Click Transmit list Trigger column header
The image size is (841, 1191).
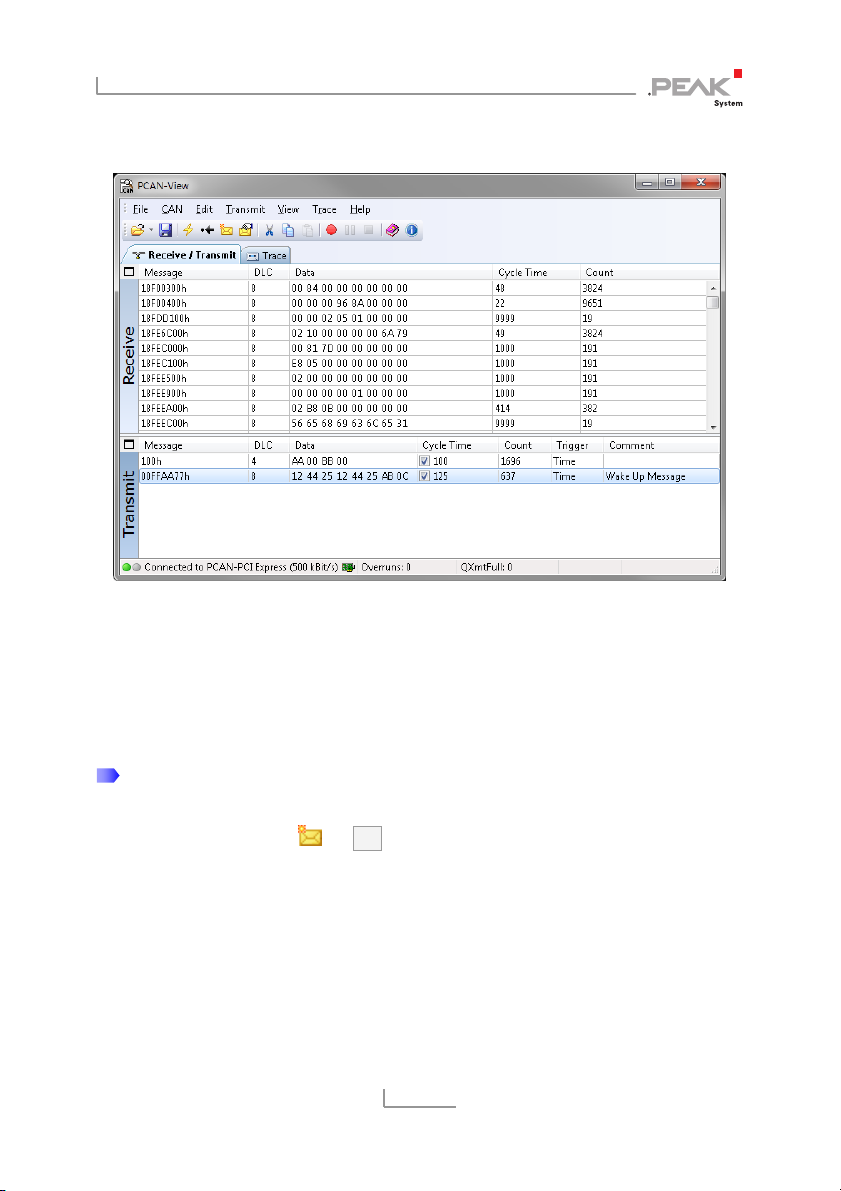pyautogui.click(x=577, y=445)
